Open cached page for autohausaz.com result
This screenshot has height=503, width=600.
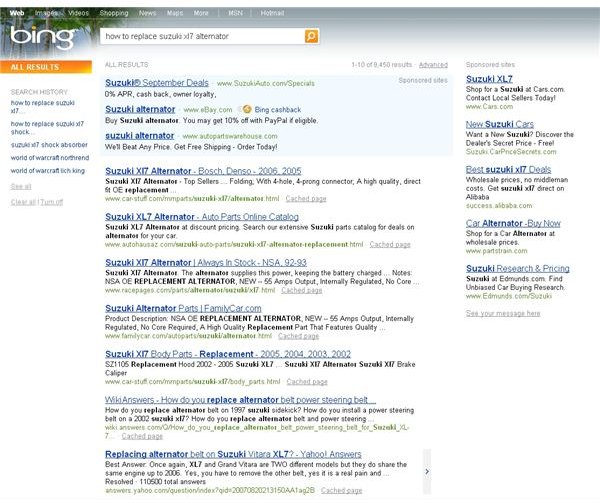coord(390,244)
